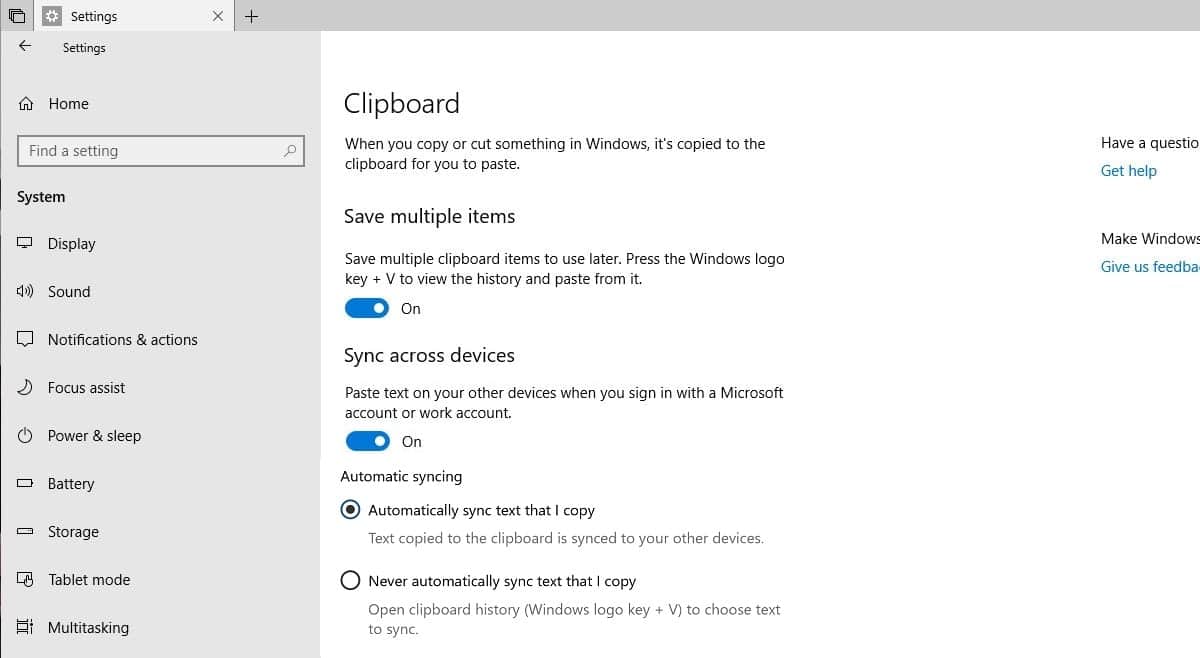1200x658 pixels.
Task: Select the Power & sleep icon
Action: [25, 435]
